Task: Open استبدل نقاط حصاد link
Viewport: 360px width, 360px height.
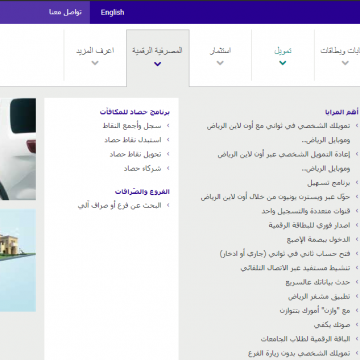Action: 133,140
